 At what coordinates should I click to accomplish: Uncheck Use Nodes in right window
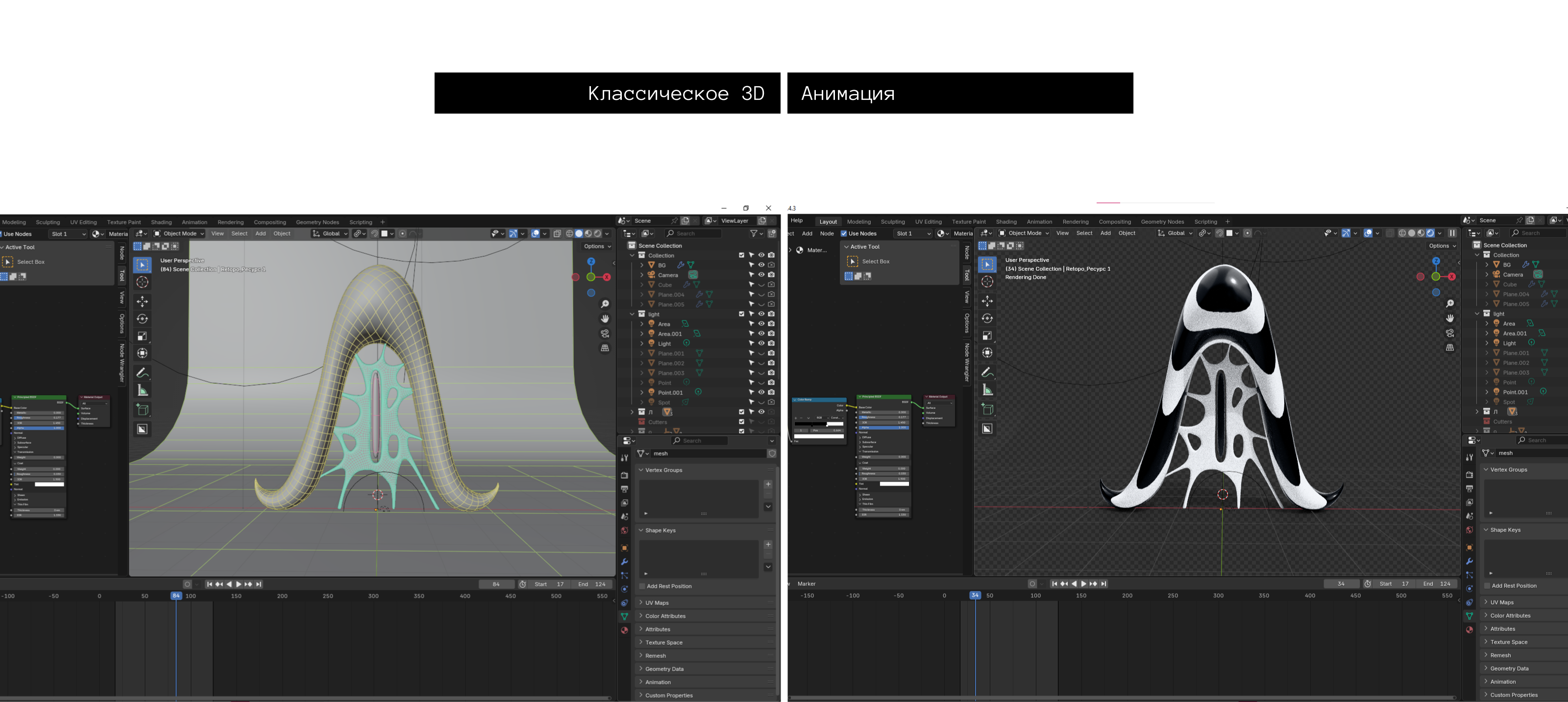844,234
